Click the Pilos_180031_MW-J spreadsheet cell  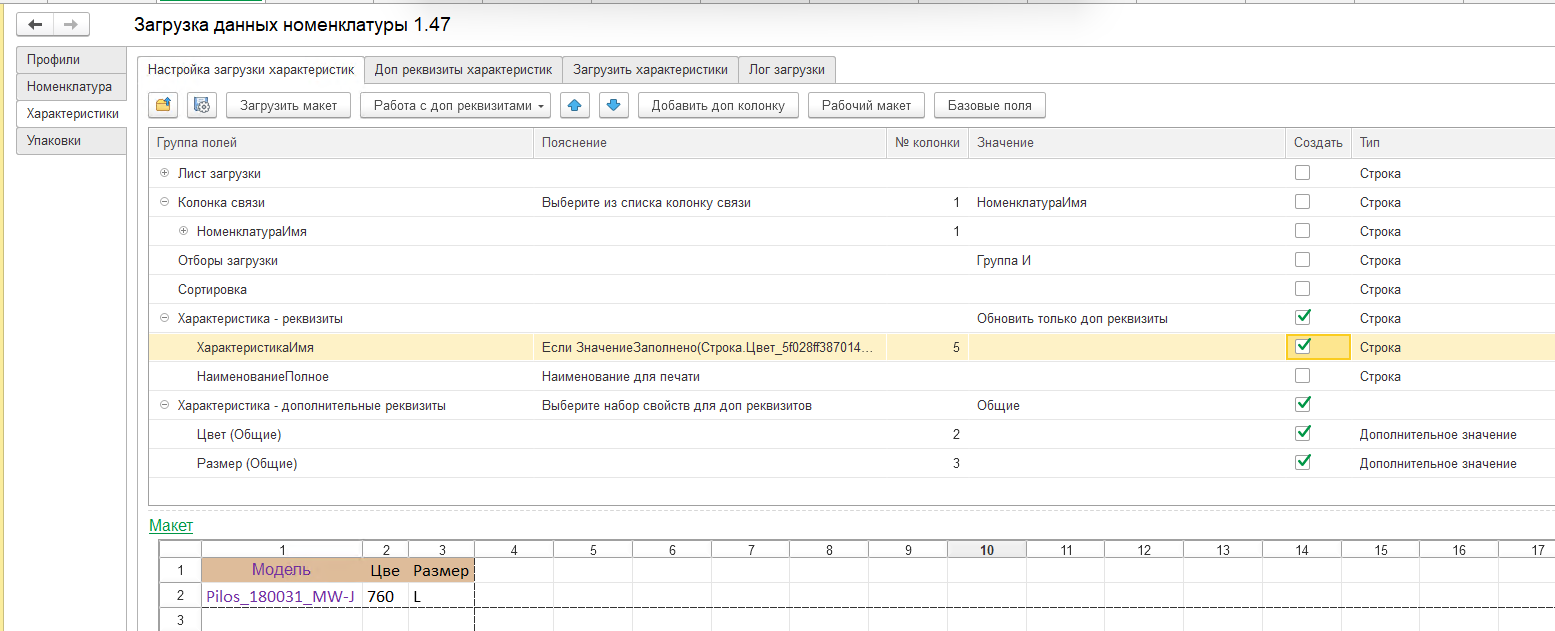click(281, 596)
